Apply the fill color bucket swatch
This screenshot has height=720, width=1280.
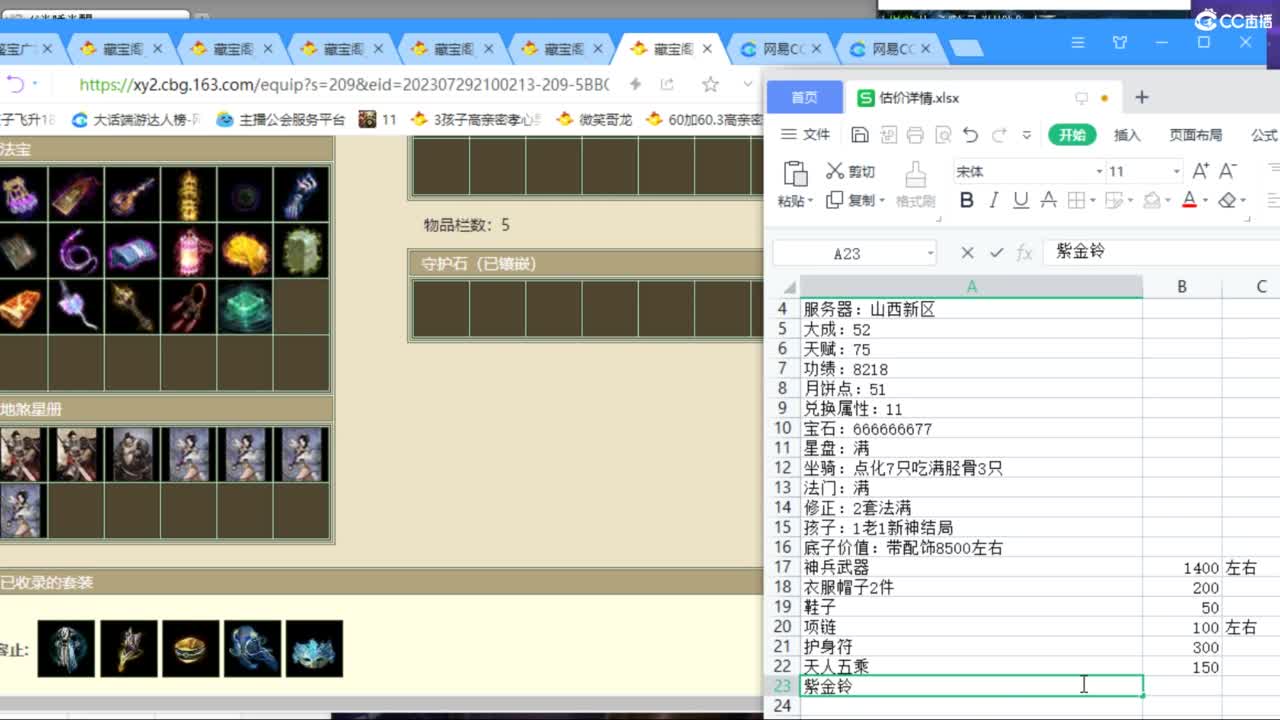(1151, 200)
